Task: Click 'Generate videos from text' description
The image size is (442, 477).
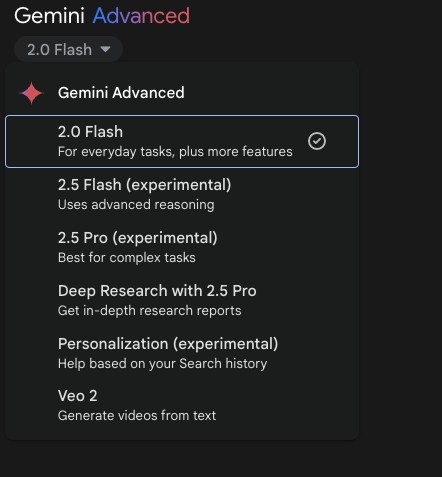Action: (x=137, y=416)
